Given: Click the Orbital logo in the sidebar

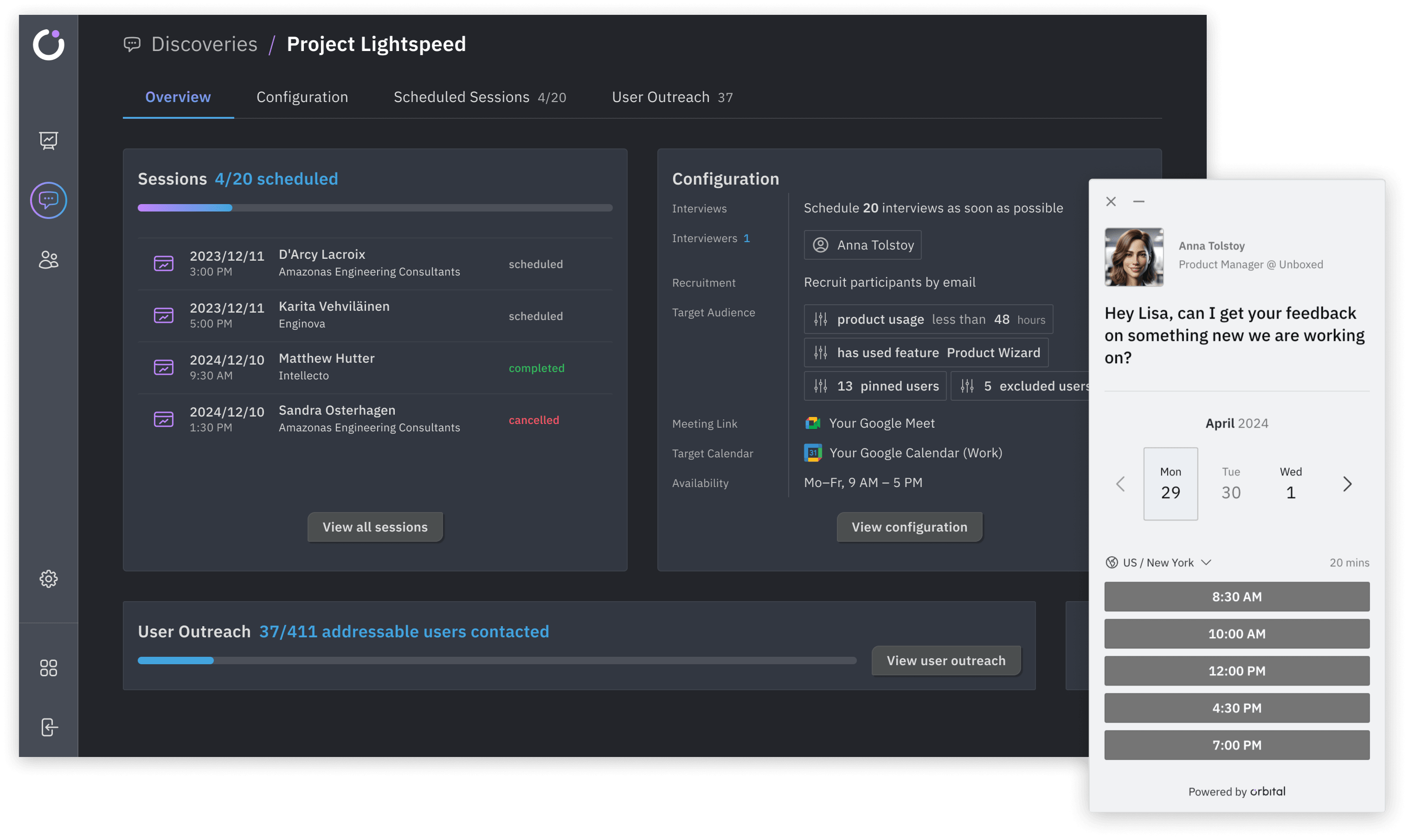Looking at the screenshot, I should coord(49,45).
